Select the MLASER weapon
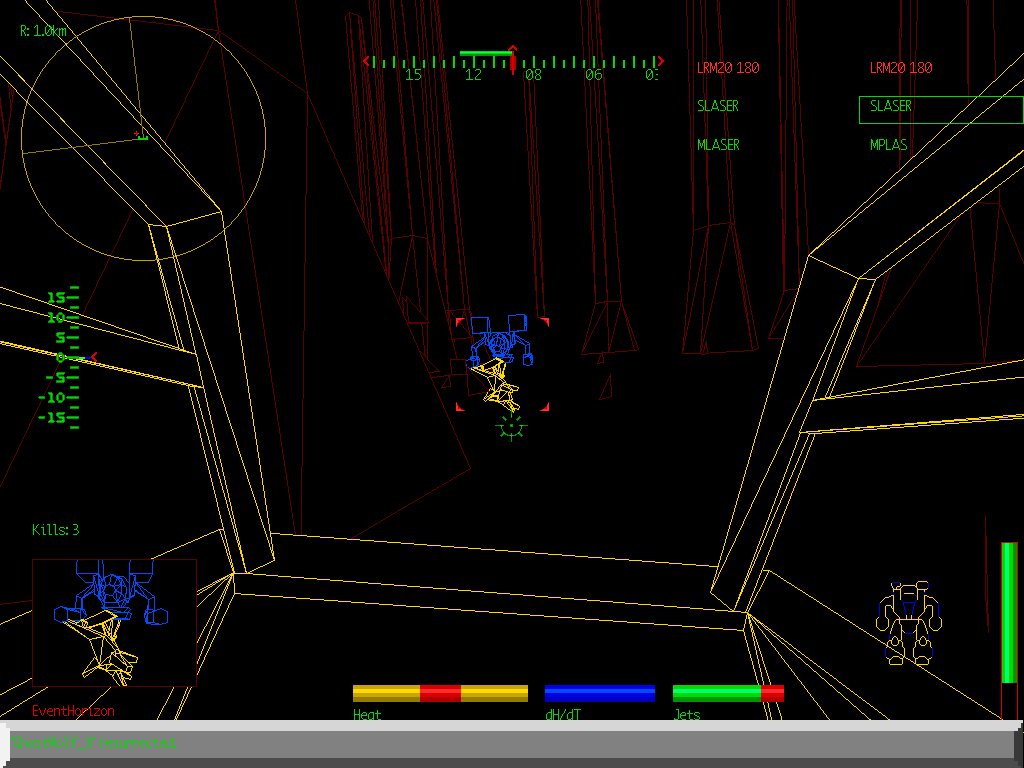The image size is (1024, 768). [718, 145]
